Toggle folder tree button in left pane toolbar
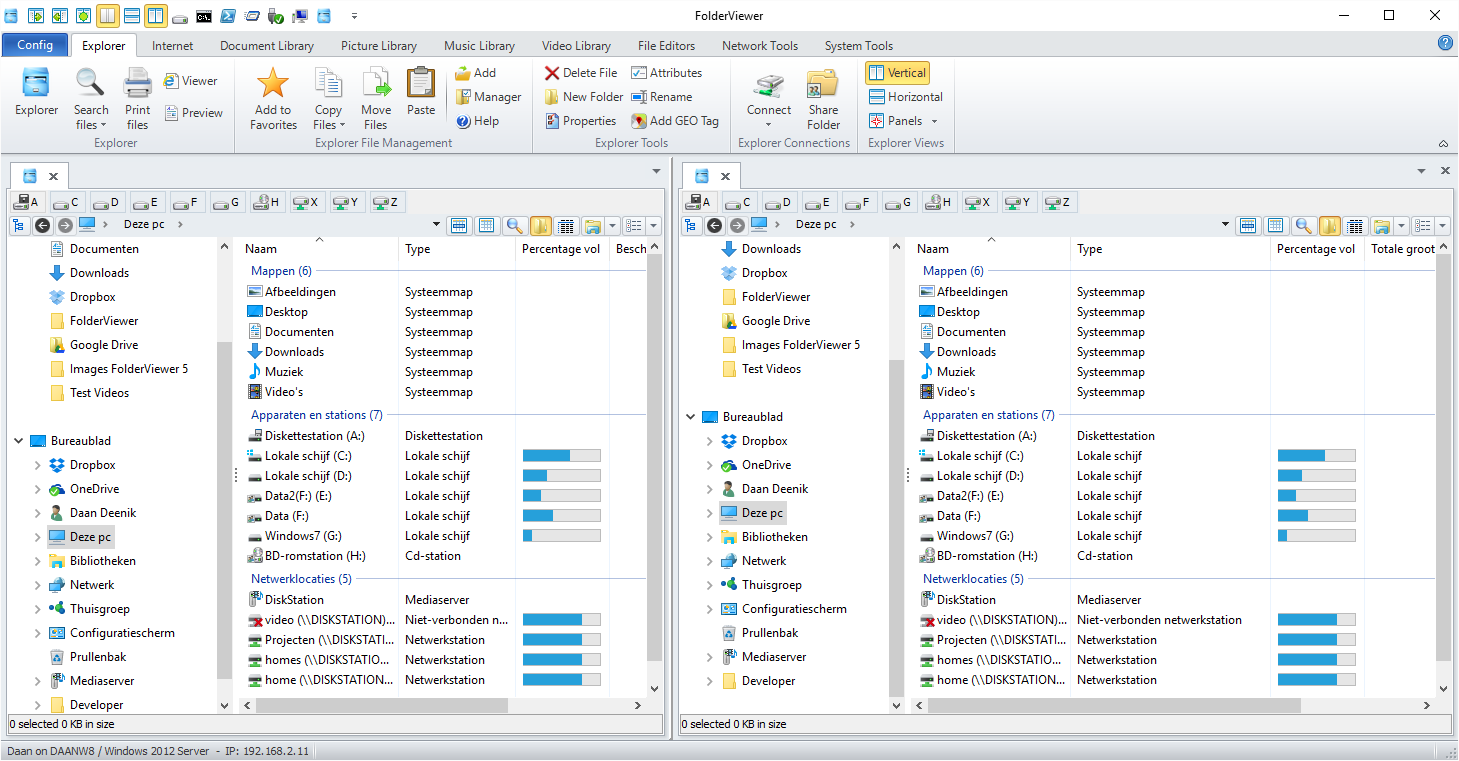 click(19, 225)
